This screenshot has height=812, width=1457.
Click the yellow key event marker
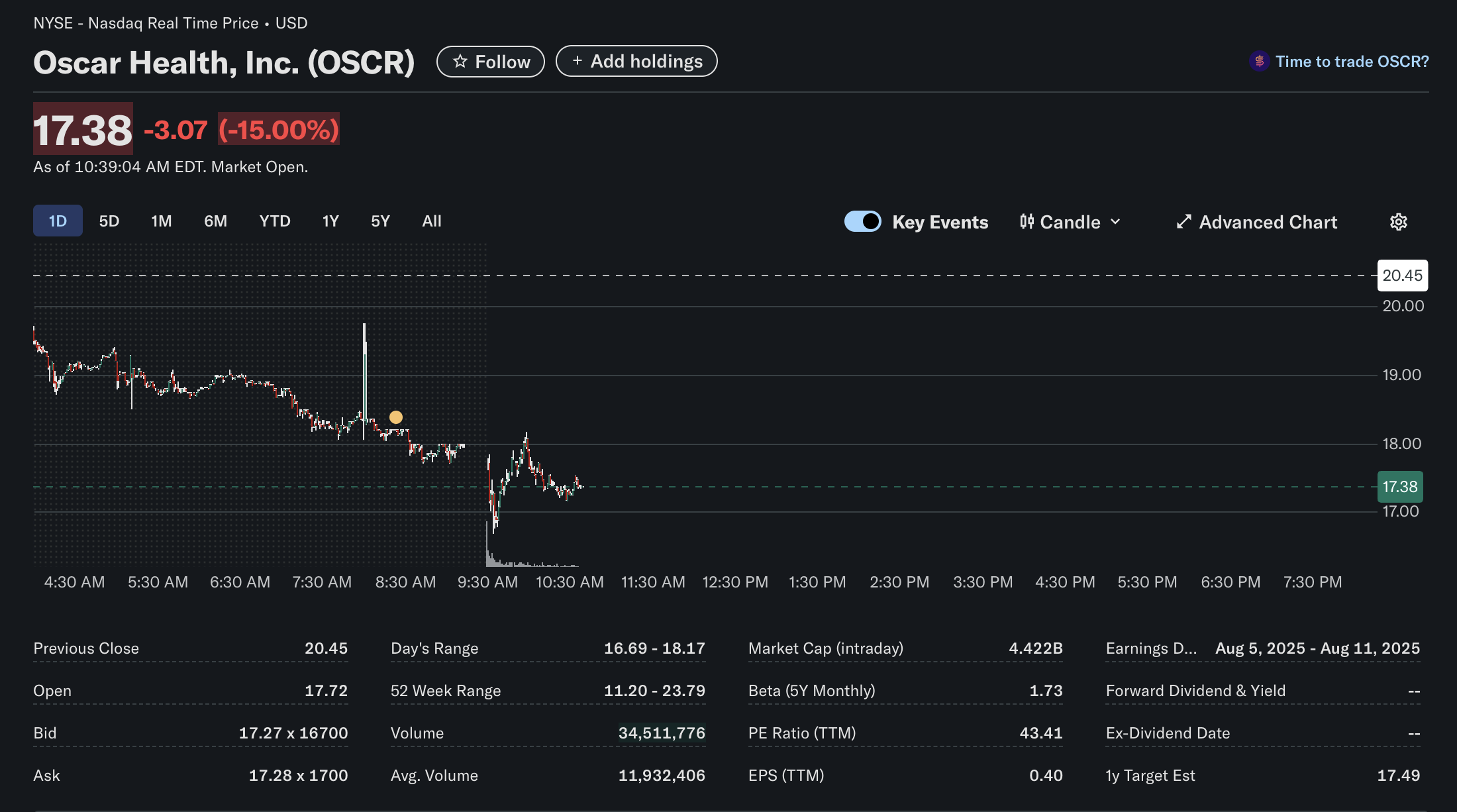396,417
